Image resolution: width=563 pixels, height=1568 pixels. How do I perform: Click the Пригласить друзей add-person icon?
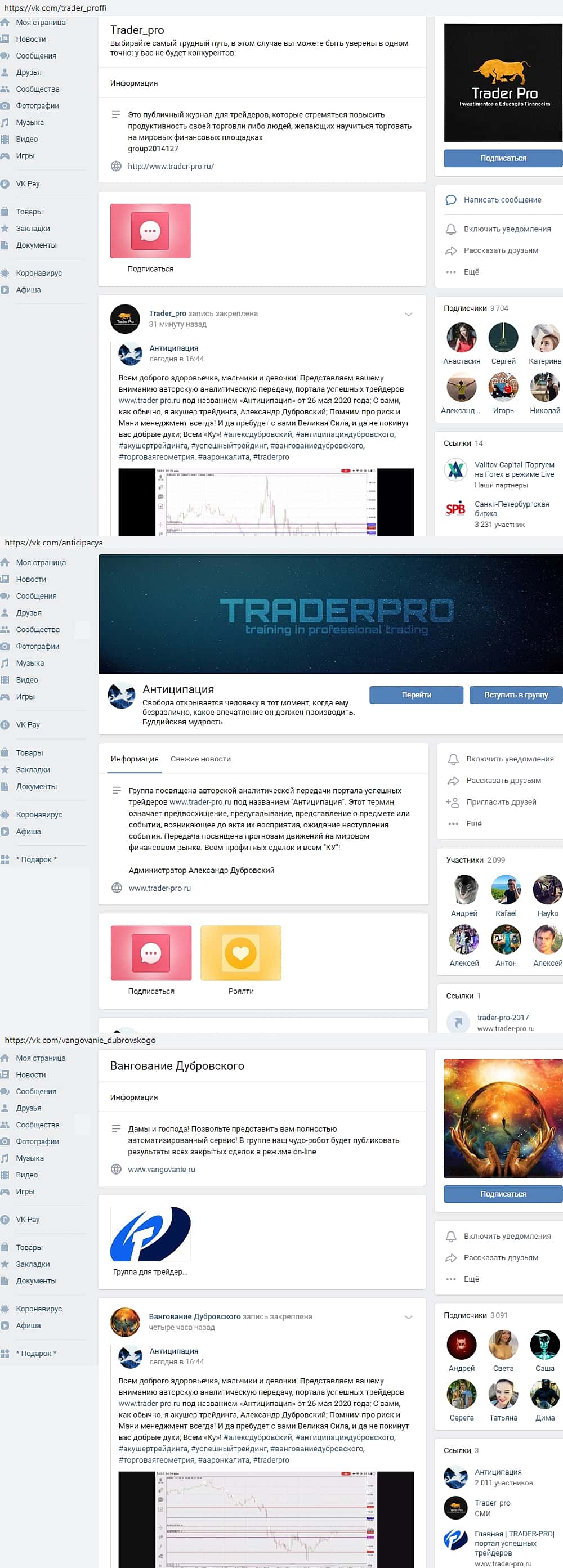pos(453,801)
